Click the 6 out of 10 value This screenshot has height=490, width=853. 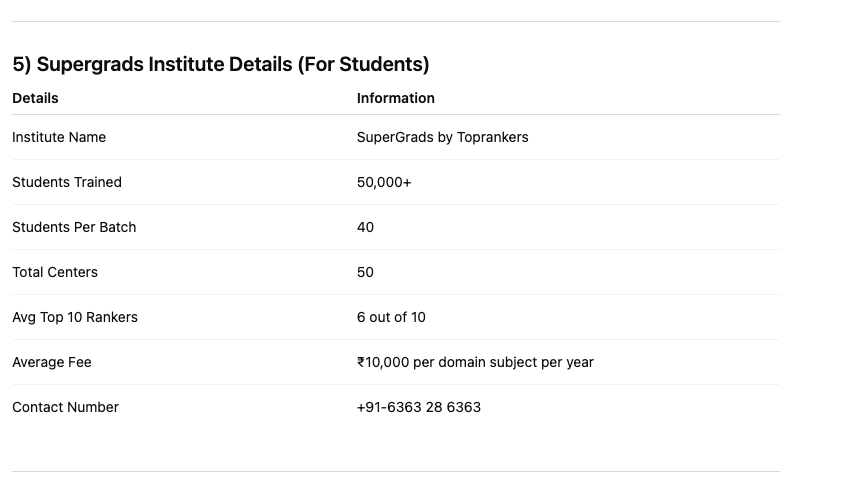pos(391,317)
